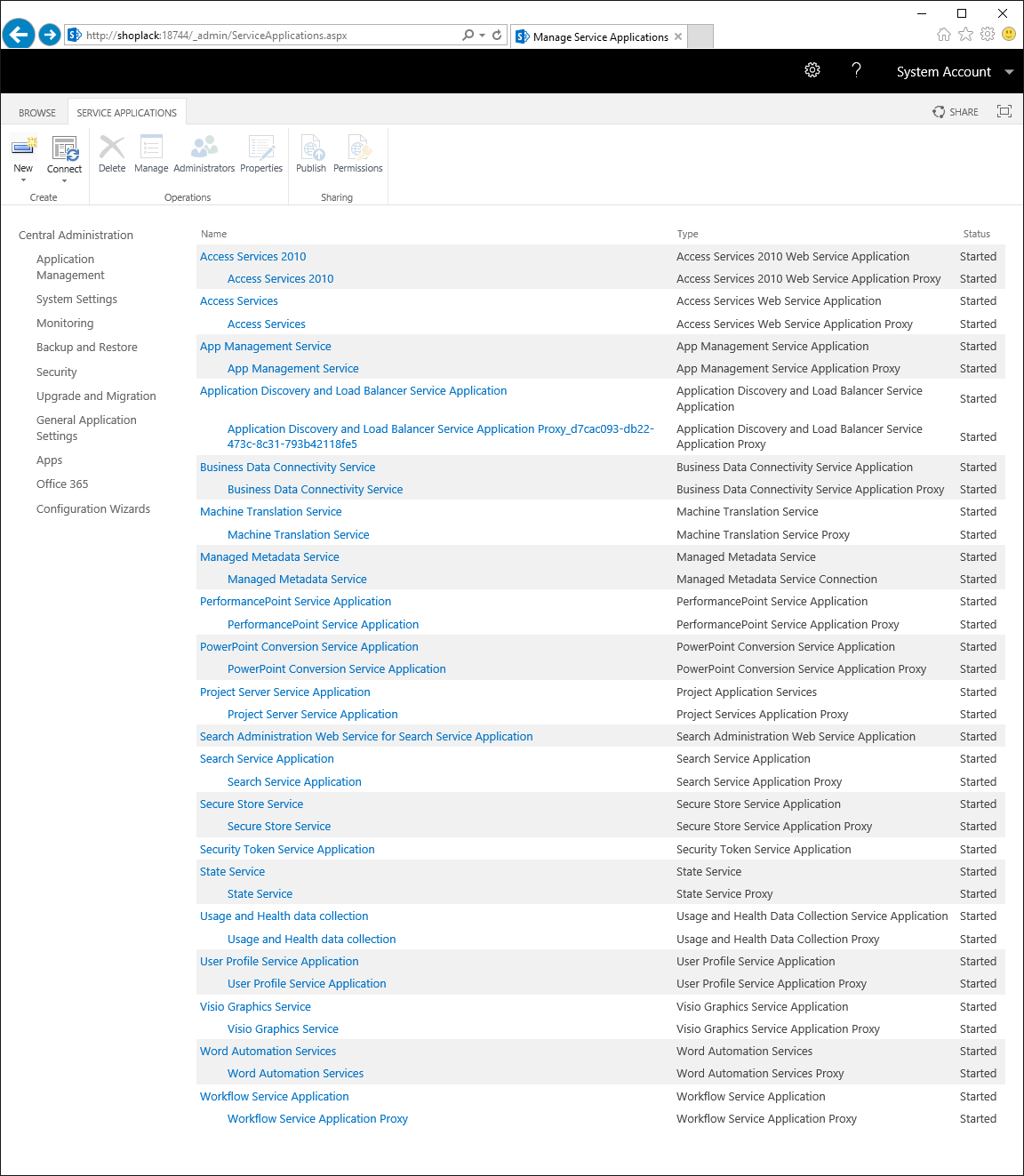1024x1176 pixels.
Task: Click the address bar search magnifier
Action: point(468,36)
